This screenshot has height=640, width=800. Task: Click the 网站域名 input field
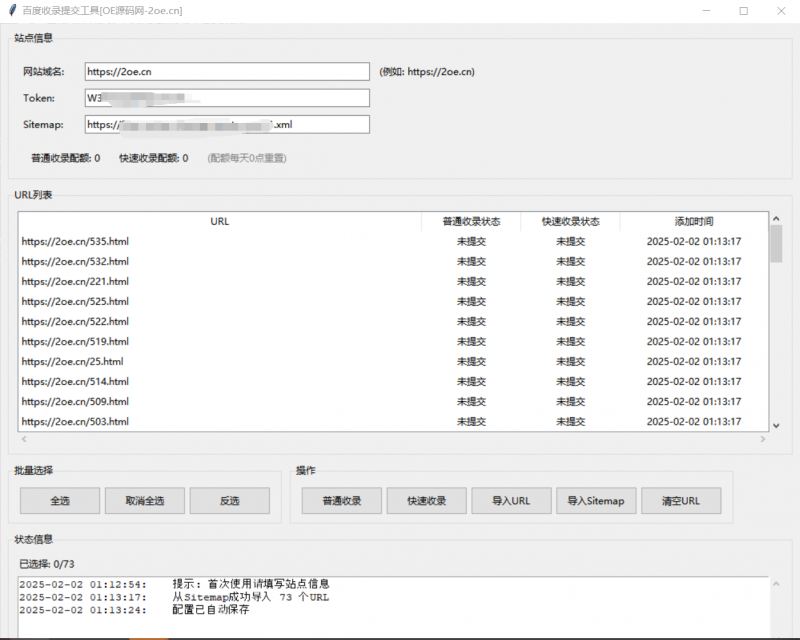point(225,71)
